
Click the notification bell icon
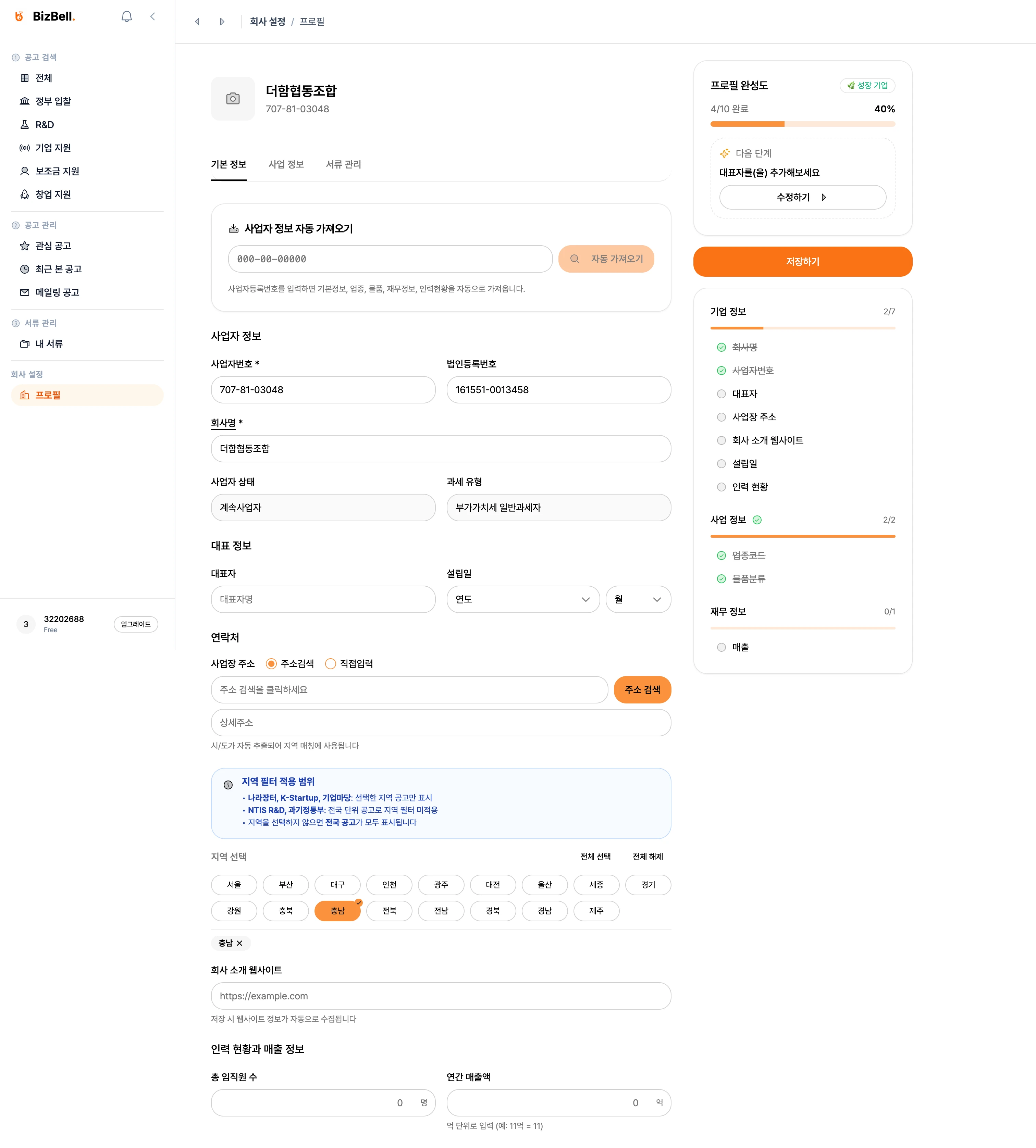click(126, 16)
